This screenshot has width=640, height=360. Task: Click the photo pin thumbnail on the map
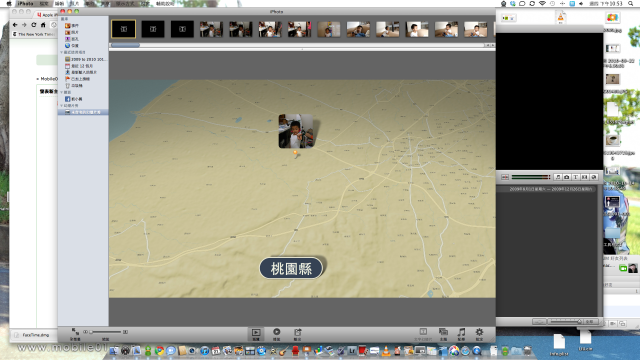pyautogui.click(x=296, y=131)
